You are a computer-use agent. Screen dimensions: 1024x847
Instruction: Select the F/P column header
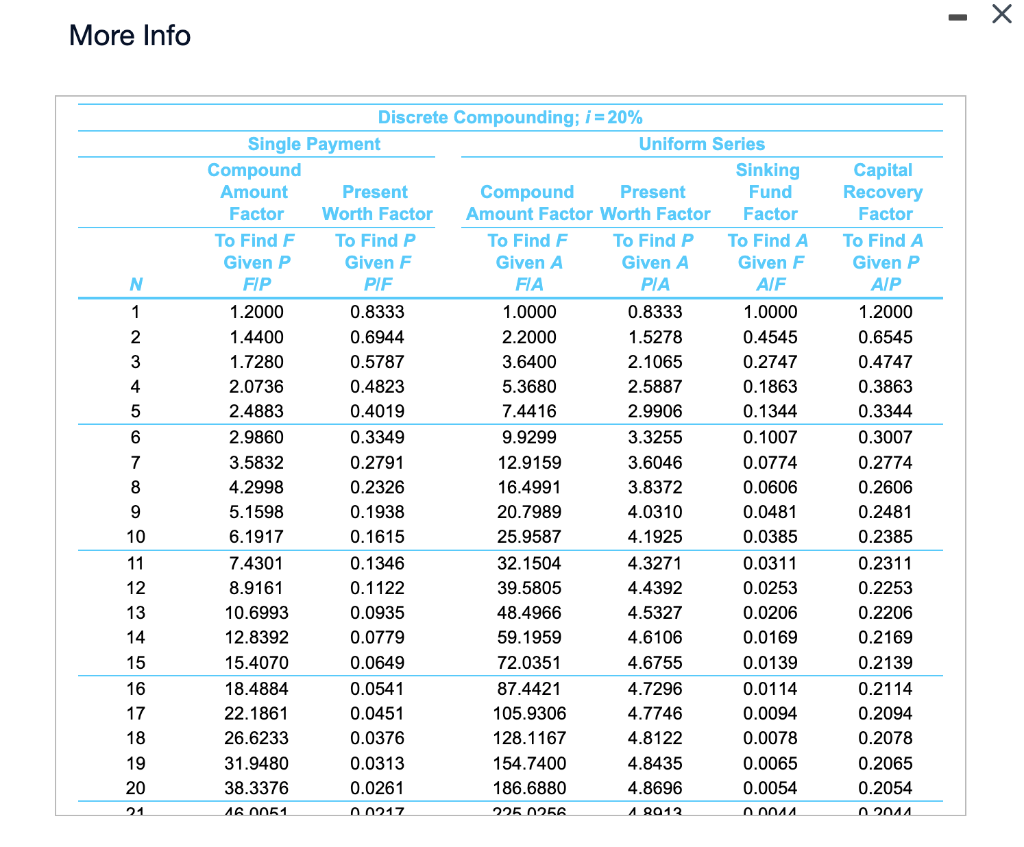257,285
